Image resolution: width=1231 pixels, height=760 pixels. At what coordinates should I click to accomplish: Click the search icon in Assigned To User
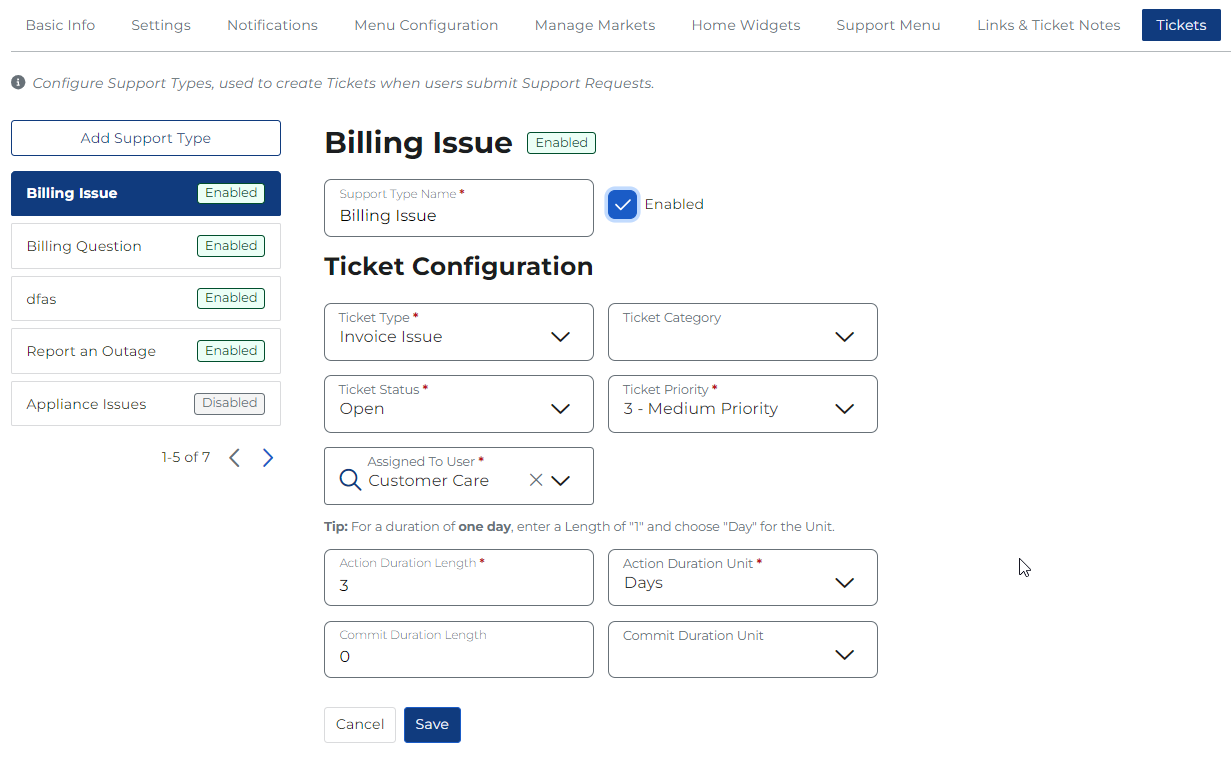350,480
